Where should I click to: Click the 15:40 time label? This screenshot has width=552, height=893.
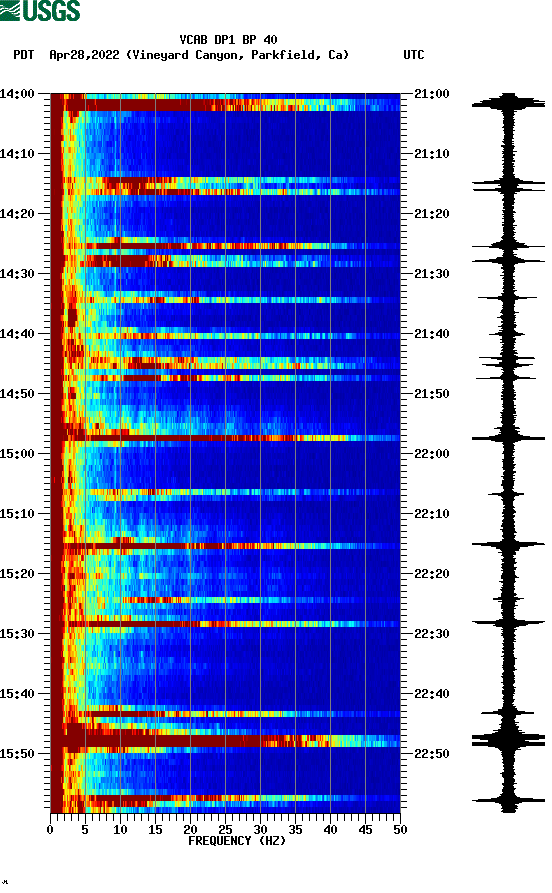click(17, 694)
